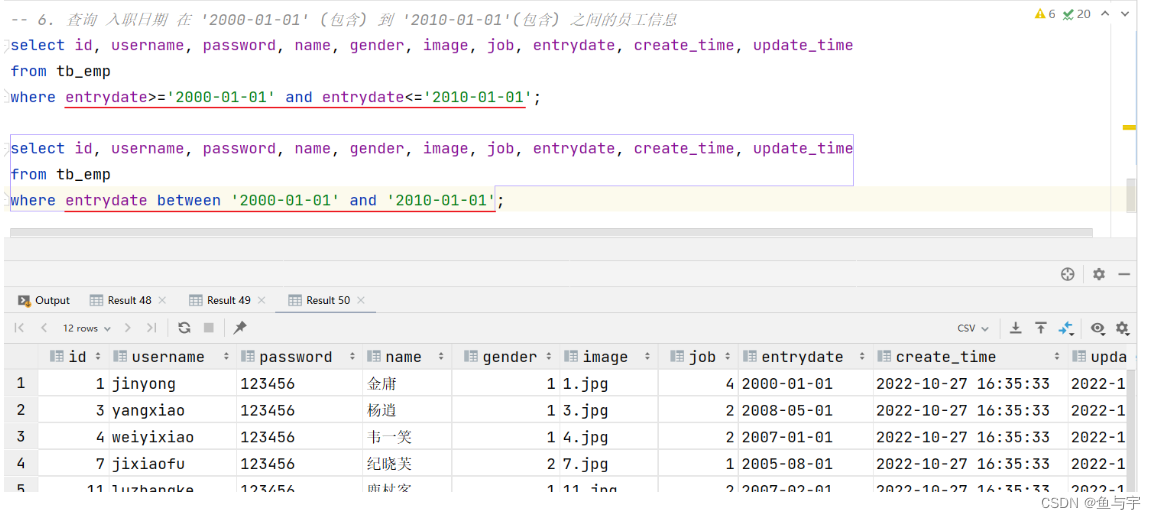Click the first 'from tb_emp' line in editor
The image size is (1156, 519).
point(60,71)
